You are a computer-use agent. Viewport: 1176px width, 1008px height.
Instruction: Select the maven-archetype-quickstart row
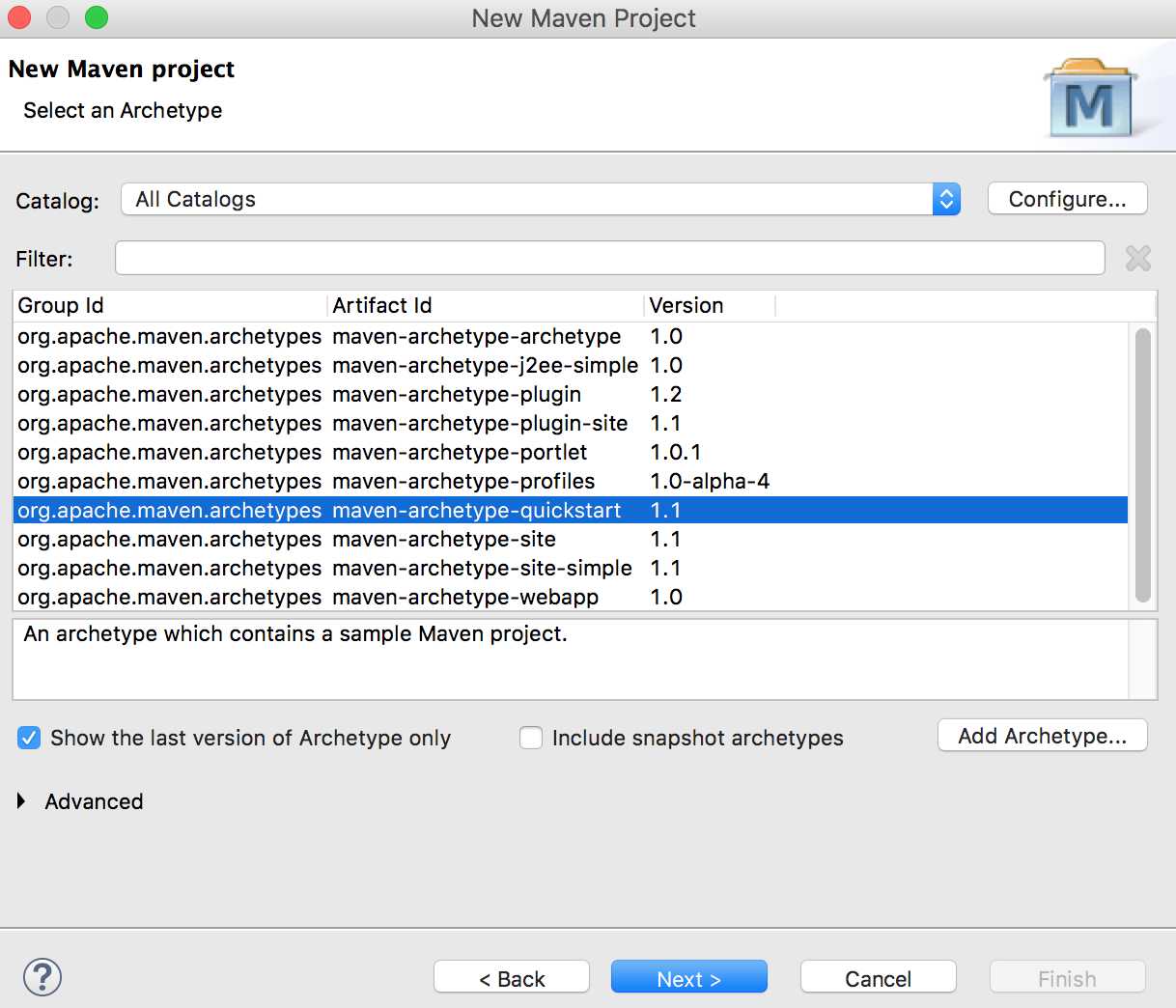coord(571,510)
